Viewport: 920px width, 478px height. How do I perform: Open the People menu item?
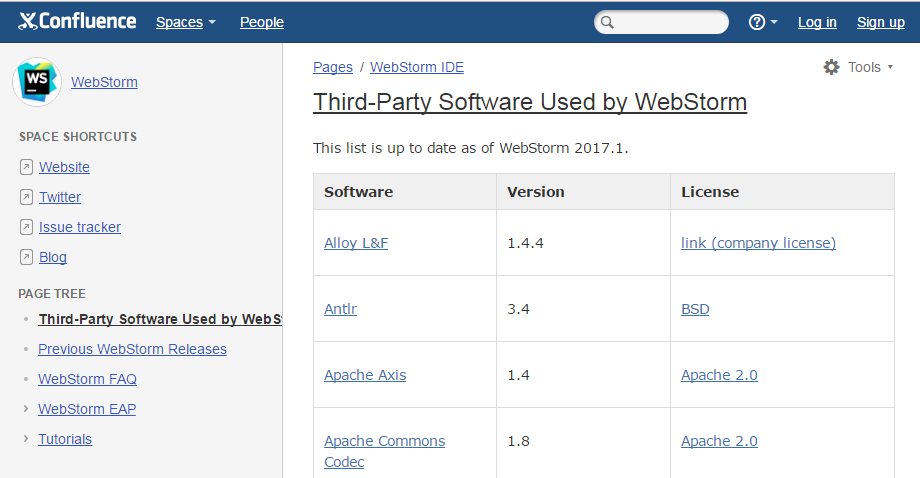tap(262, 22)
